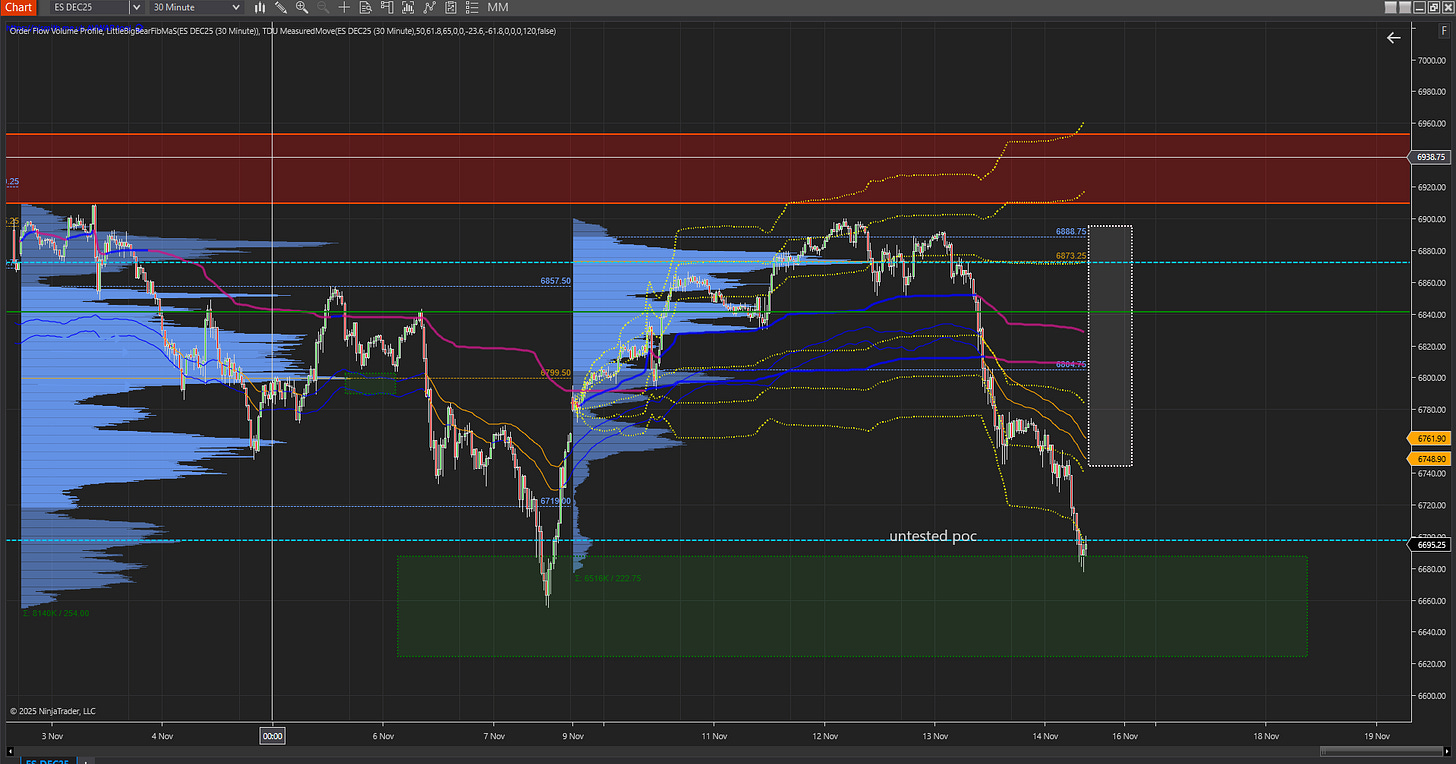The height and width of the screenshot is (764, 1456).
Task: Click the first gray link button in title bar
Action: [1391, 7]
